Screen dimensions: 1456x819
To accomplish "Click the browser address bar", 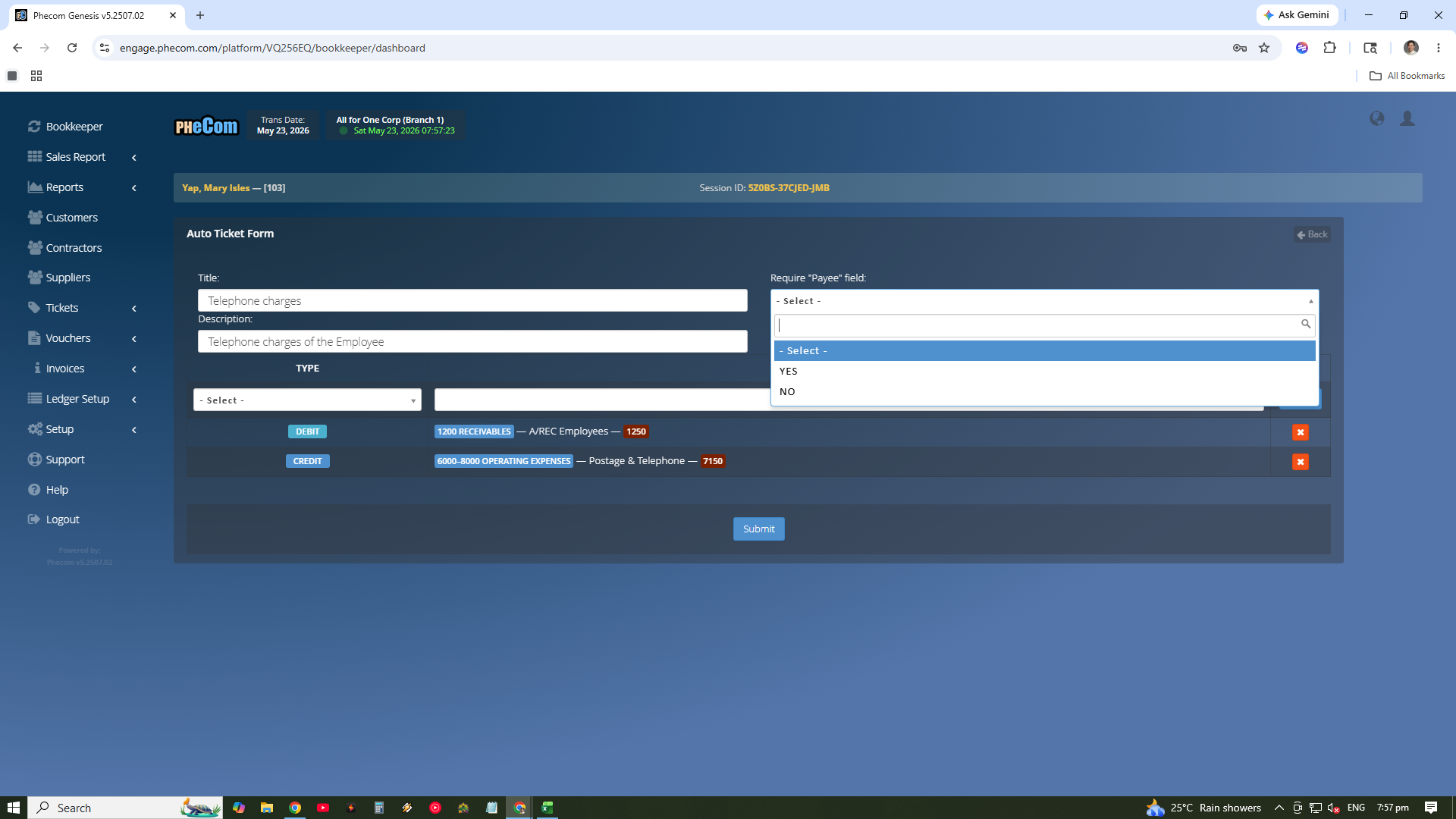I will click(x=667, y=48).
